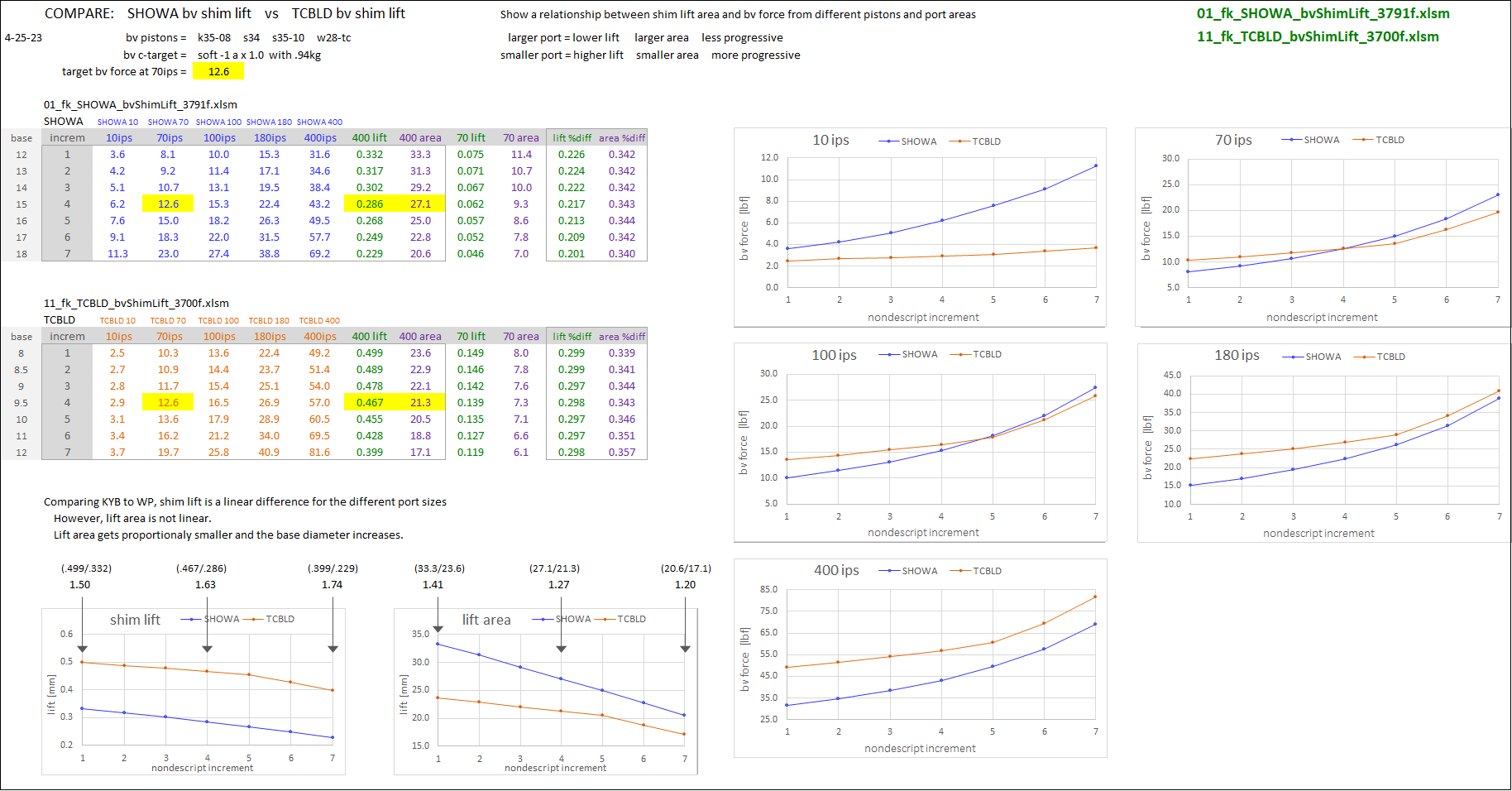
Task: Select the highlighted 27.1 cell in SHOWA table
Action: coord(420,204)
